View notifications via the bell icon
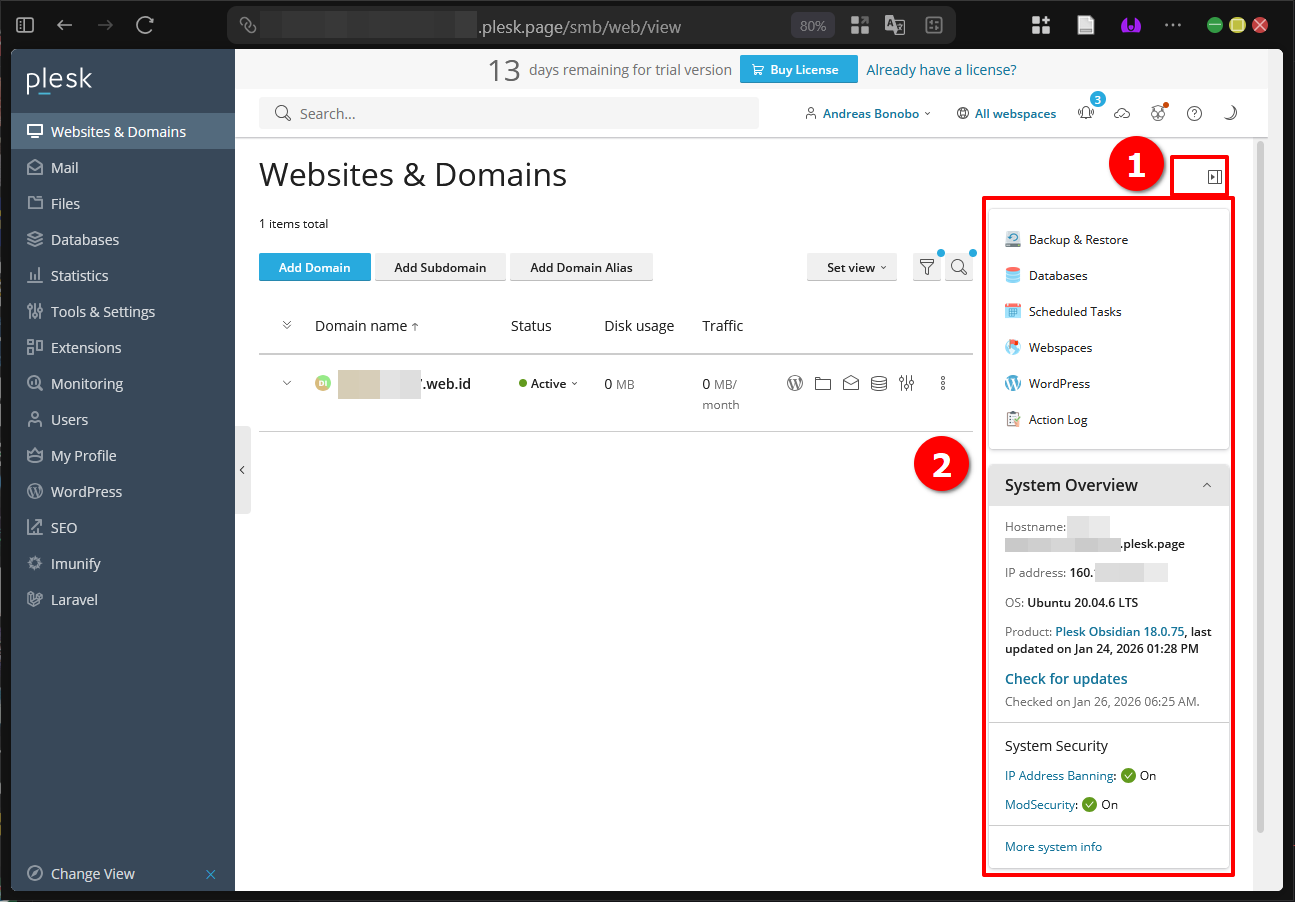 click(x=1086, y=113)
